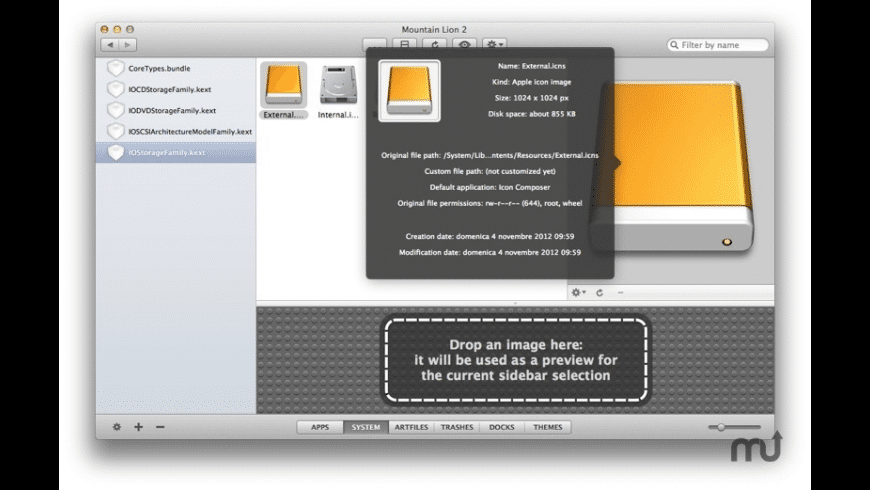Image resolution: width=870 pixels, height=490 pixels.
Task: Click the Original file permissions line
Action: (489, 204)
